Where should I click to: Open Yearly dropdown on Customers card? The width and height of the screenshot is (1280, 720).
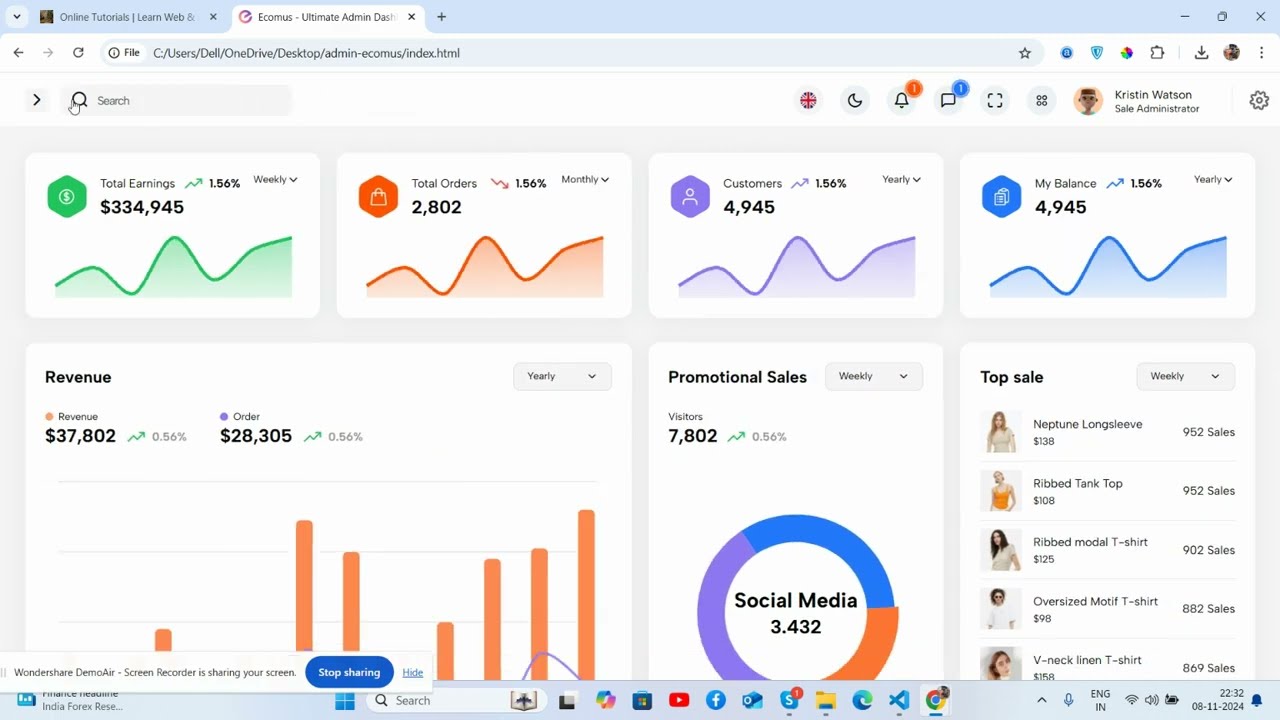(x=901, y=180)
